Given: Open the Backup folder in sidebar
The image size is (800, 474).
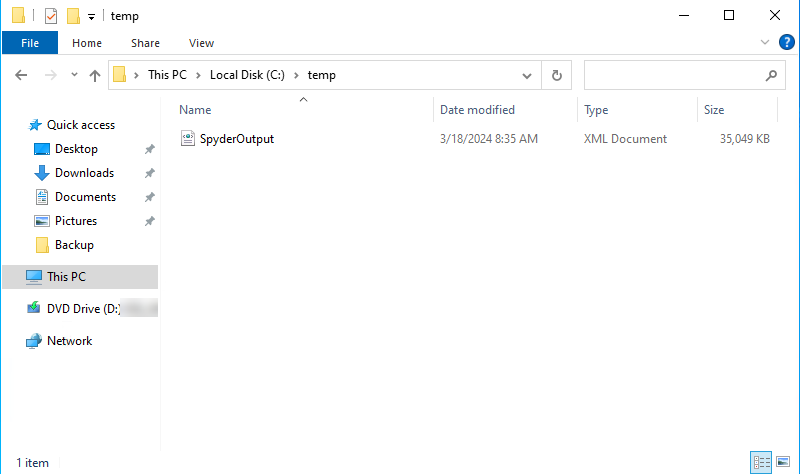Looking at the screenshot, I should (74, 245).
